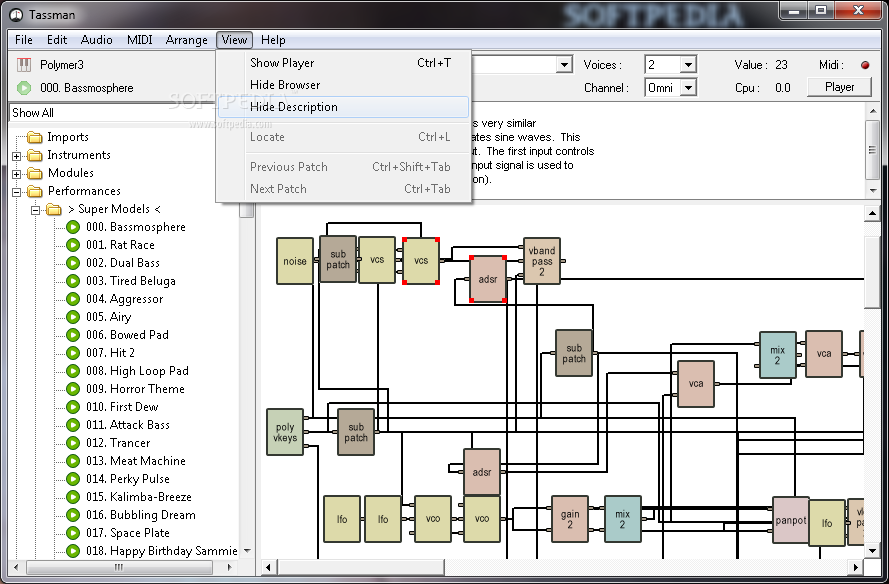Click play icon for 013. Meat Machine

(x=73, y=461)
